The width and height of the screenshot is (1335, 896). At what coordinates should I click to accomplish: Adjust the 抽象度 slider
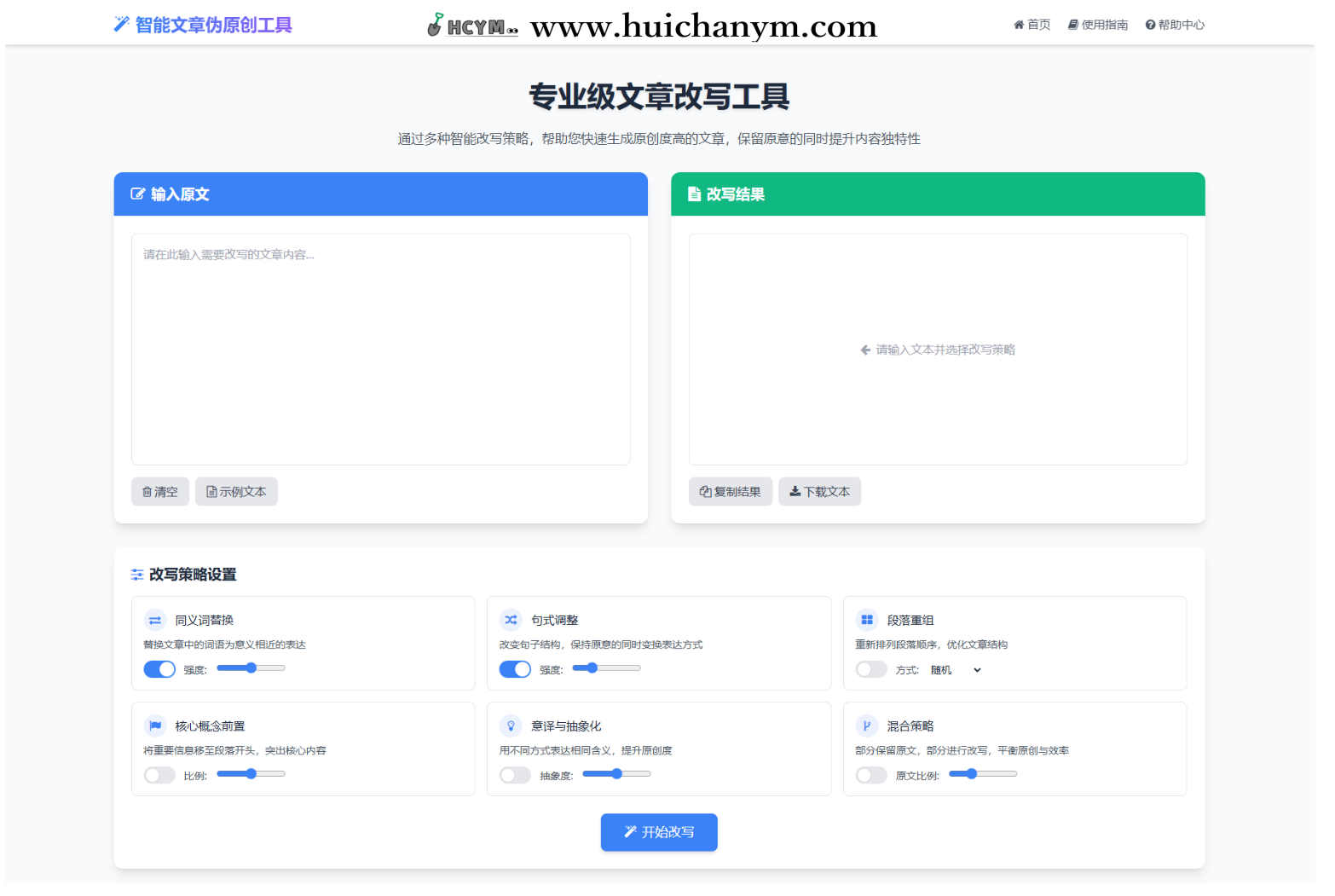point(616,774)
